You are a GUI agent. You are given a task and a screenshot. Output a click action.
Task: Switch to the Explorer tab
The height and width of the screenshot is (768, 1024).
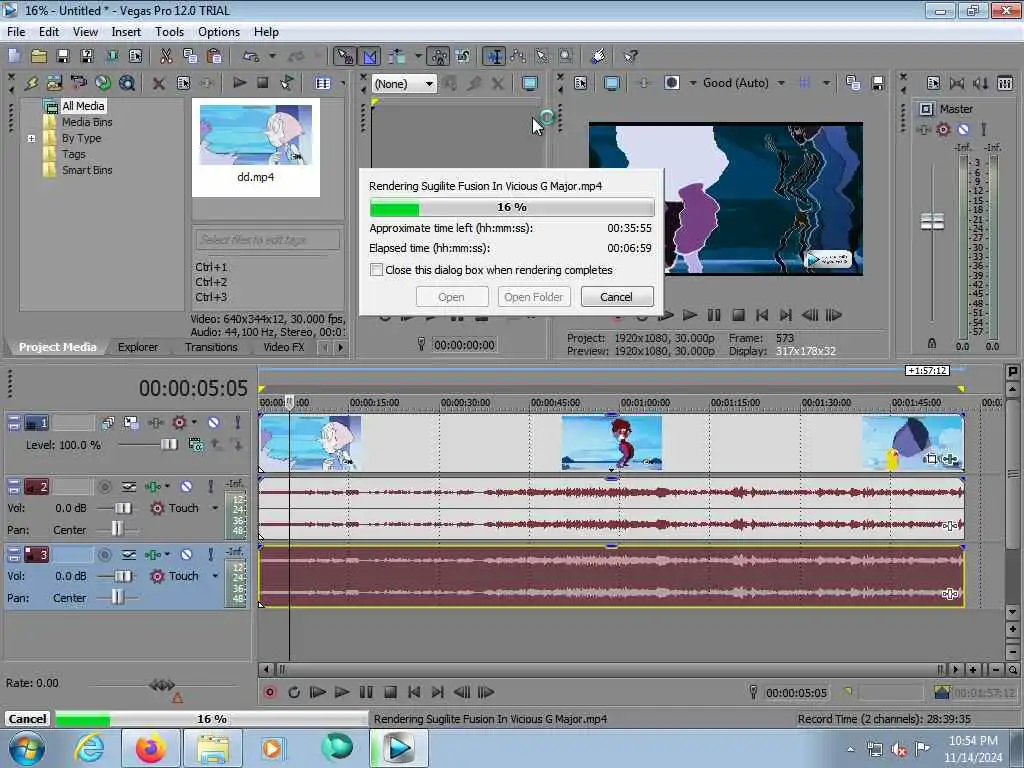(x=138, y=347)
